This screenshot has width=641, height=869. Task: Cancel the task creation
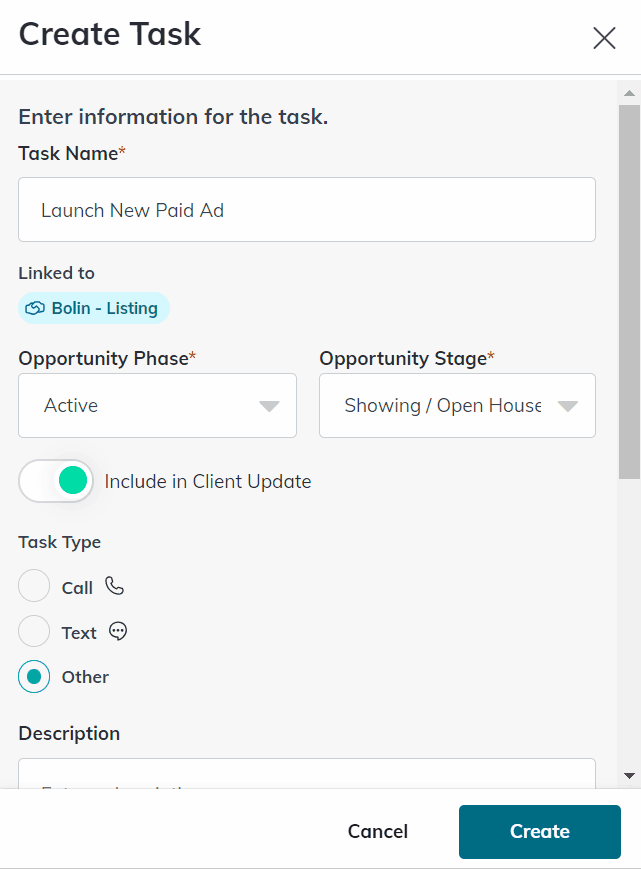[x=377, y=831]
